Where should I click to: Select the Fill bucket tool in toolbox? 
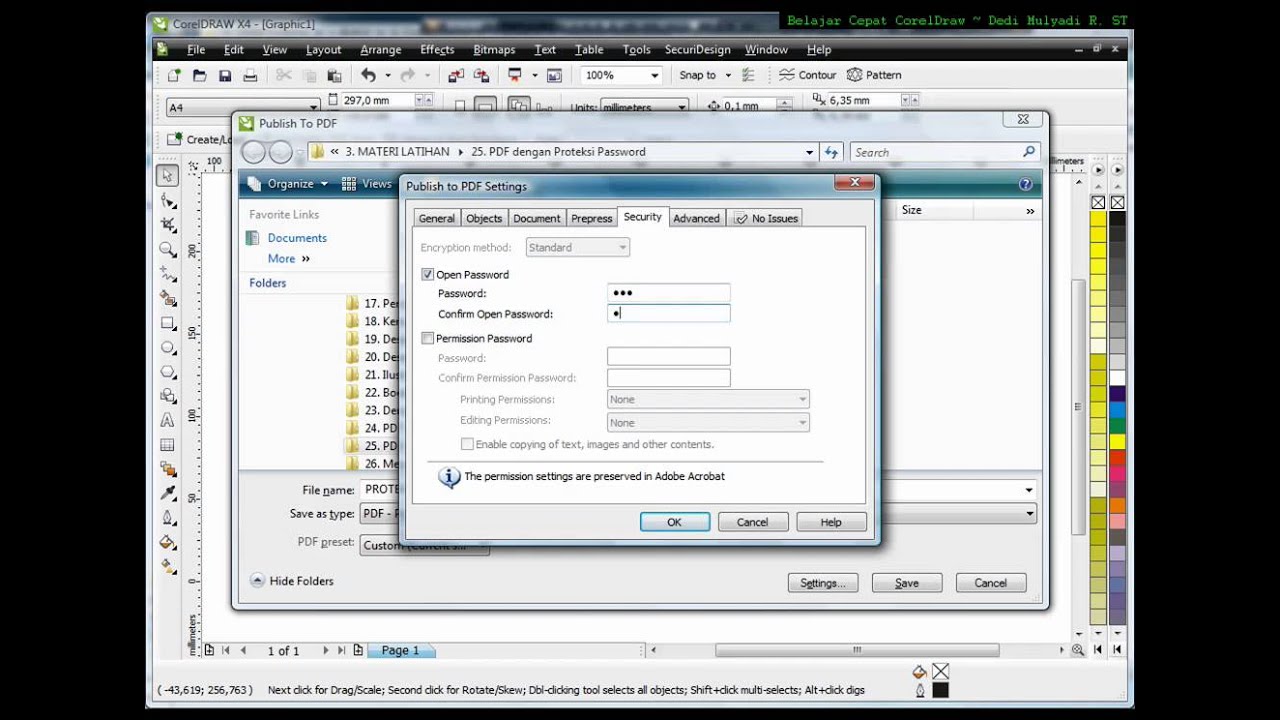(168, 543)
